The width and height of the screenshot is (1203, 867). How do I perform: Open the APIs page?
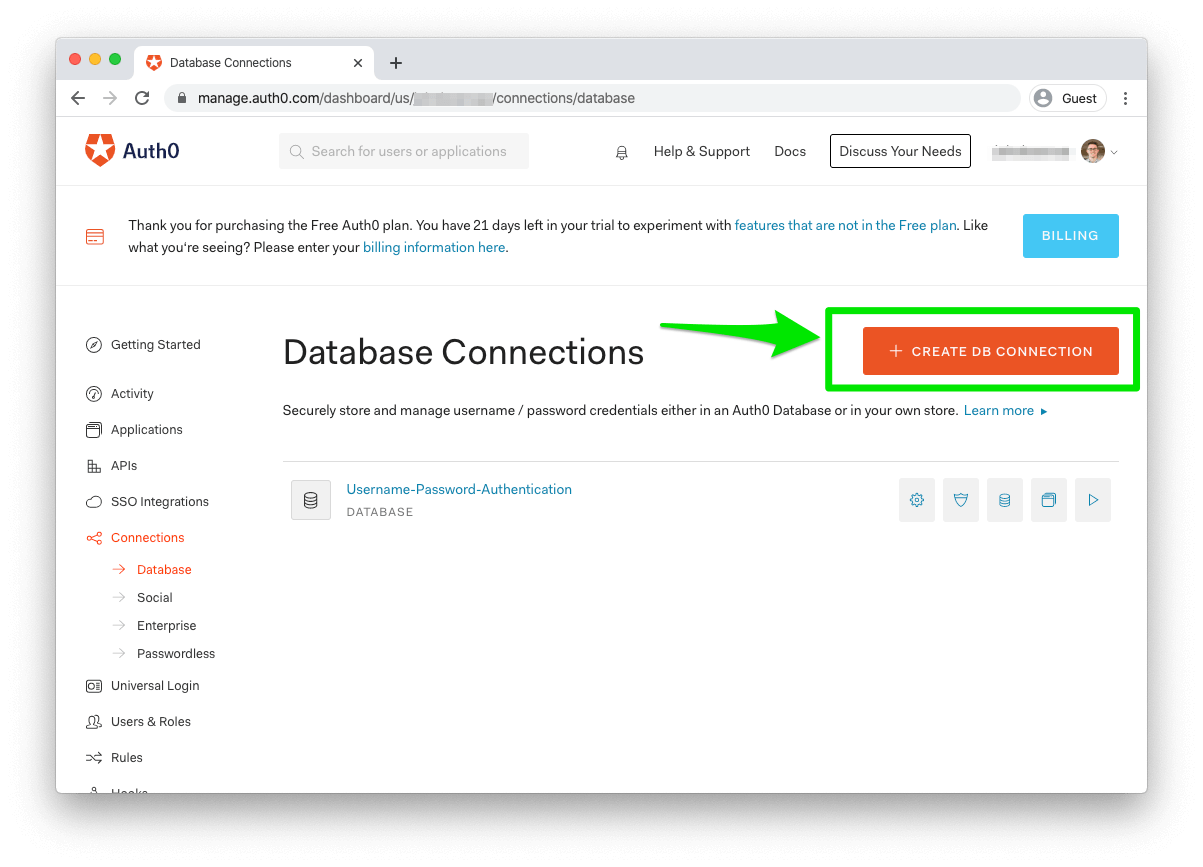click(x=124, y=466)
